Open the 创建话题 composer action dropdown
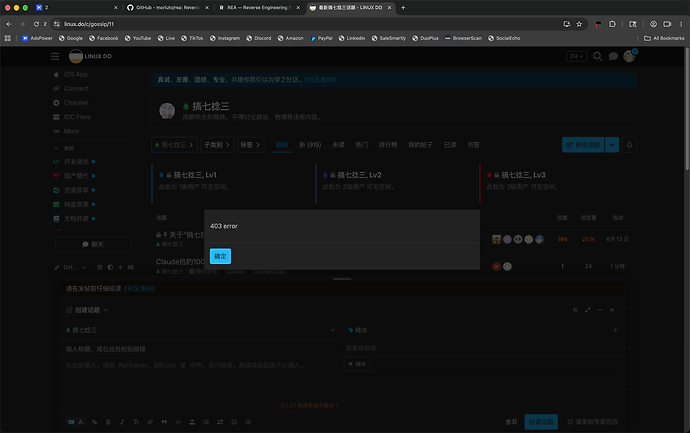The width and height of the screenshot is (690, 433). 87,310
